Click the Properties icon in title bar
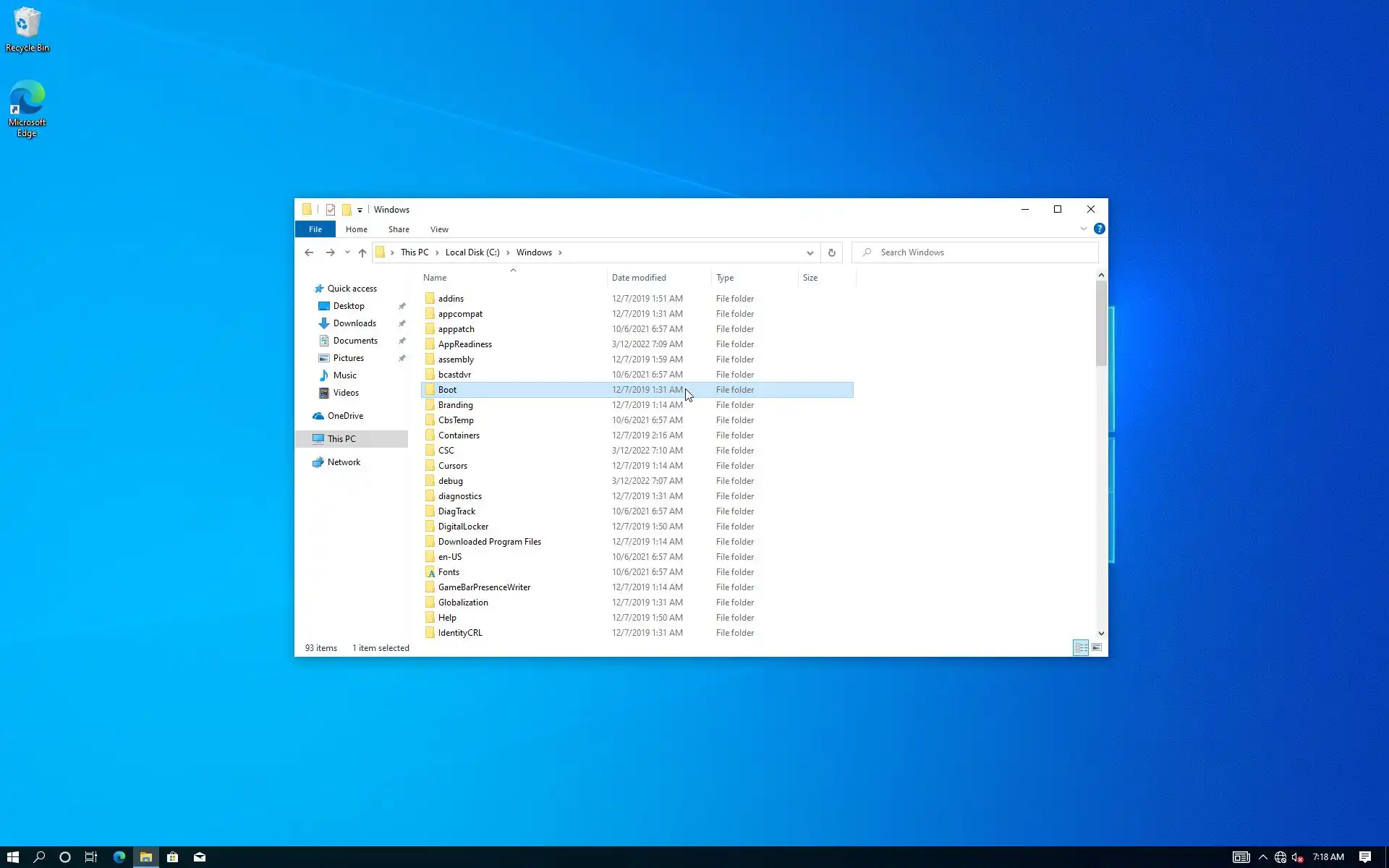This screenshot has width=1389, height=868. [331, 210]
